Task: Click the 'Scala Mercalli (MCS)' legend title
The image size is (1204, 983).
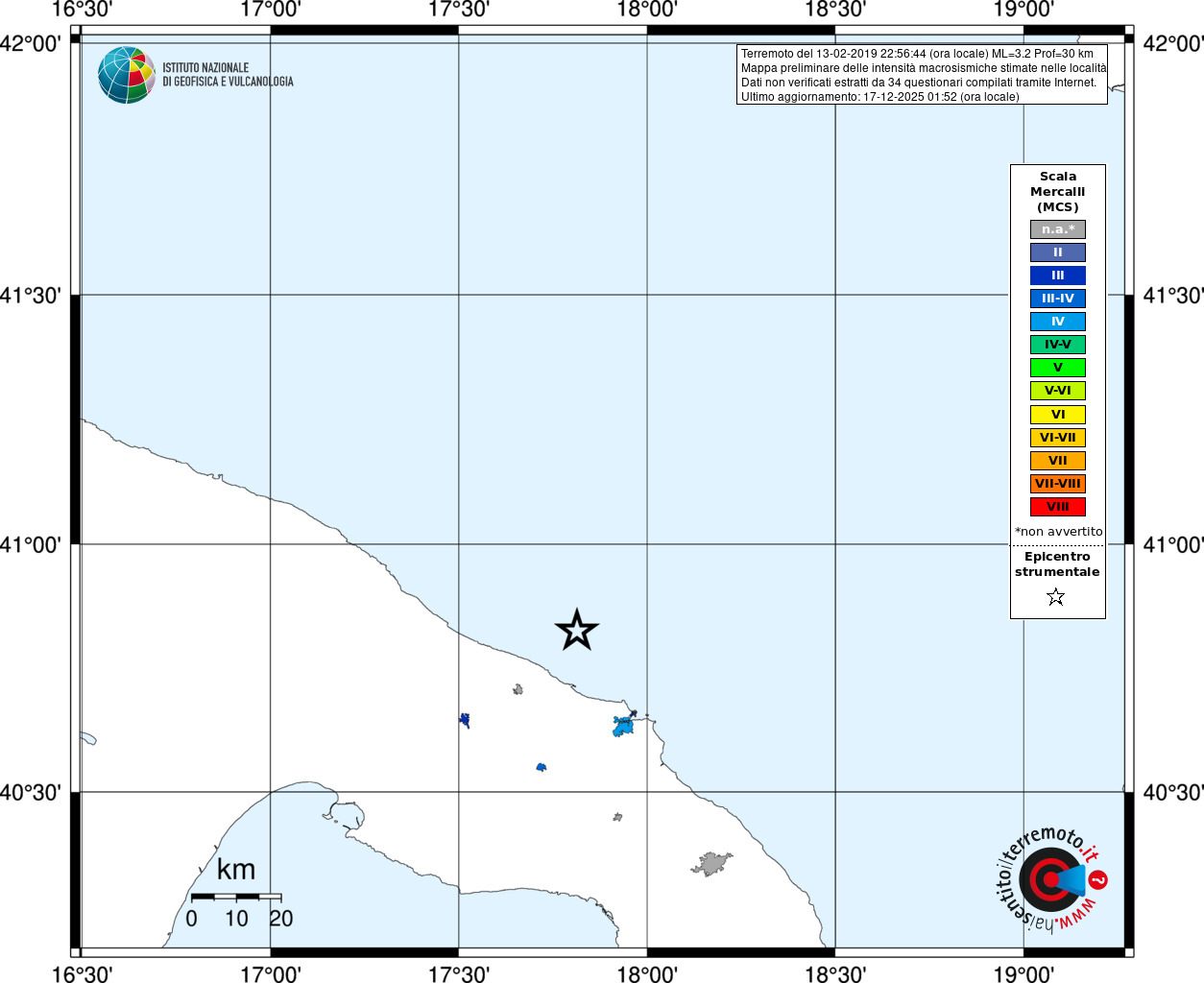Action: 1058,192
